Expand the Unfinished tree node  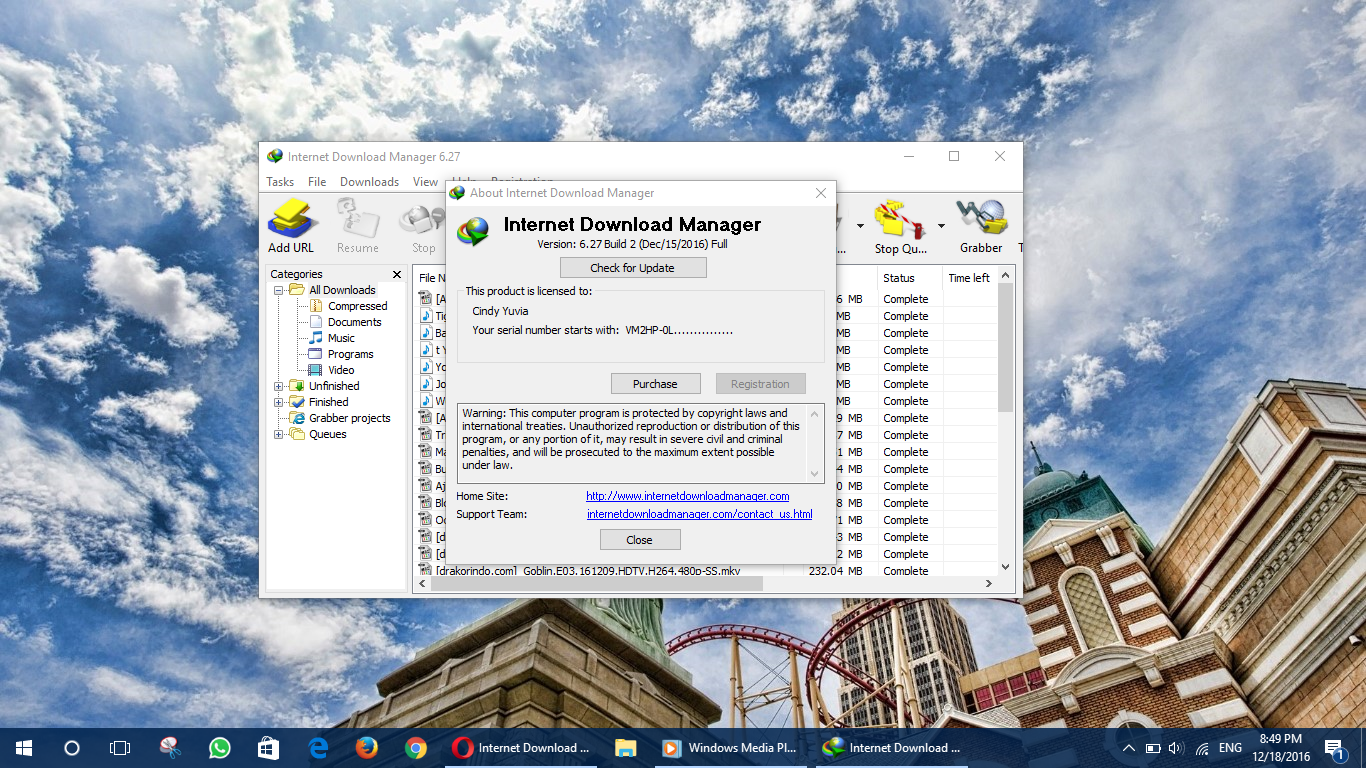[279, 386]
